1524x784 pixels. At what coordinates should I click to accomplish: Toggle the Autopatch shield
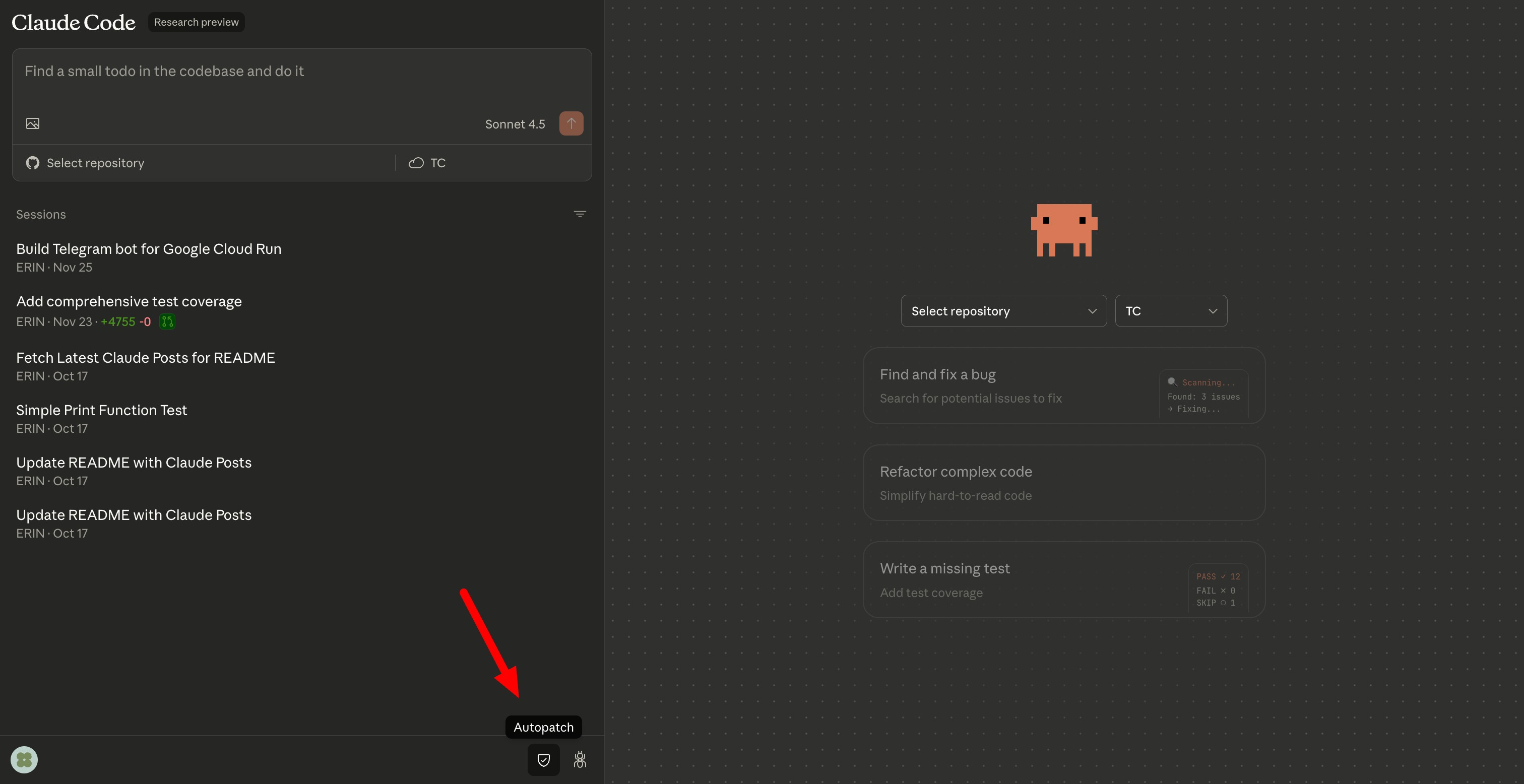click(543, 759)
